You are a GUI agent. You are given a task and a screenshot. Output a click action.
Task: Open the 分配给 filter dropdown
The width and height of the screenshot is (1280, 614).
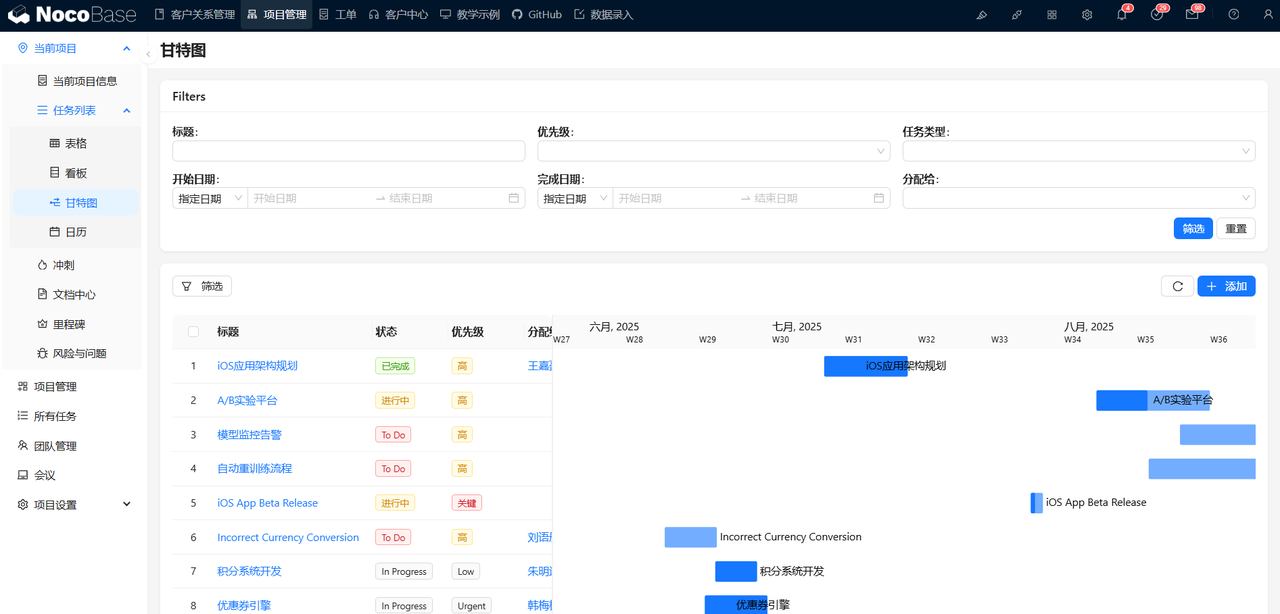pyautogui.click(x=1077, y=197)
